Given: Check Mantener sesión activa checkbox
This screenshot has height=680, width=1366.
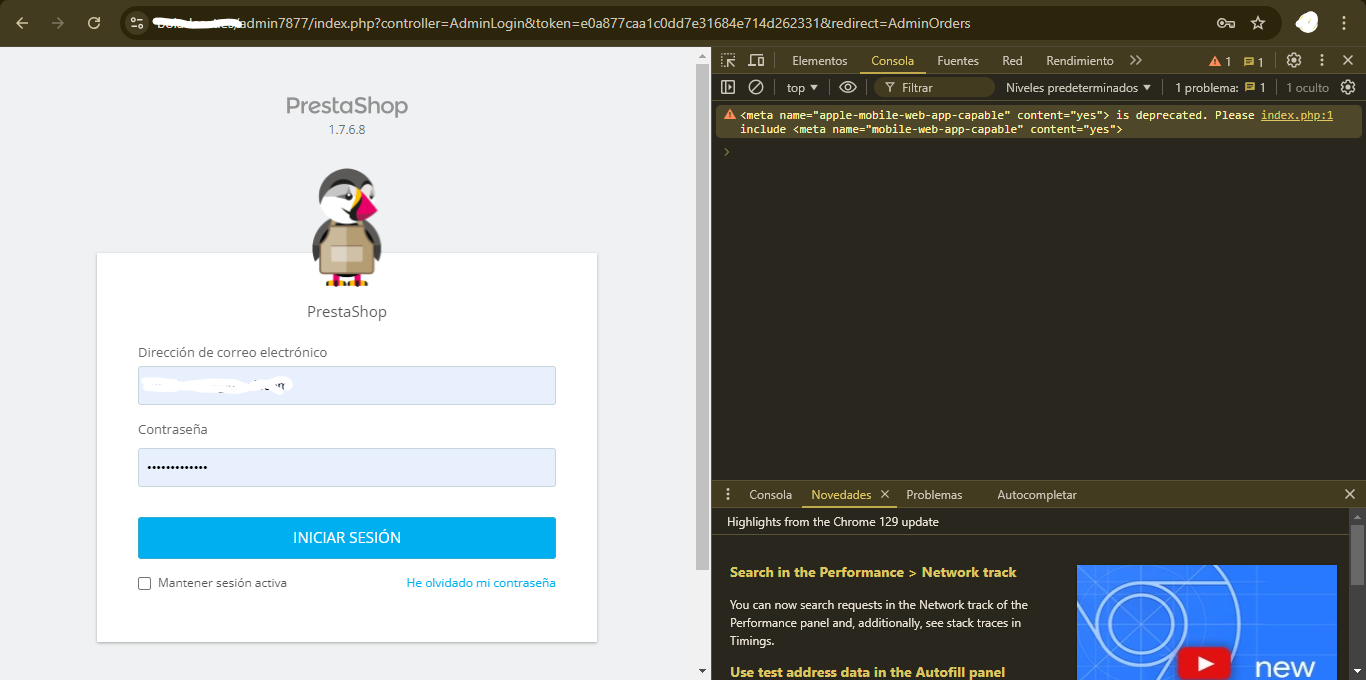Looking at the screenshot, I should 144,583.
